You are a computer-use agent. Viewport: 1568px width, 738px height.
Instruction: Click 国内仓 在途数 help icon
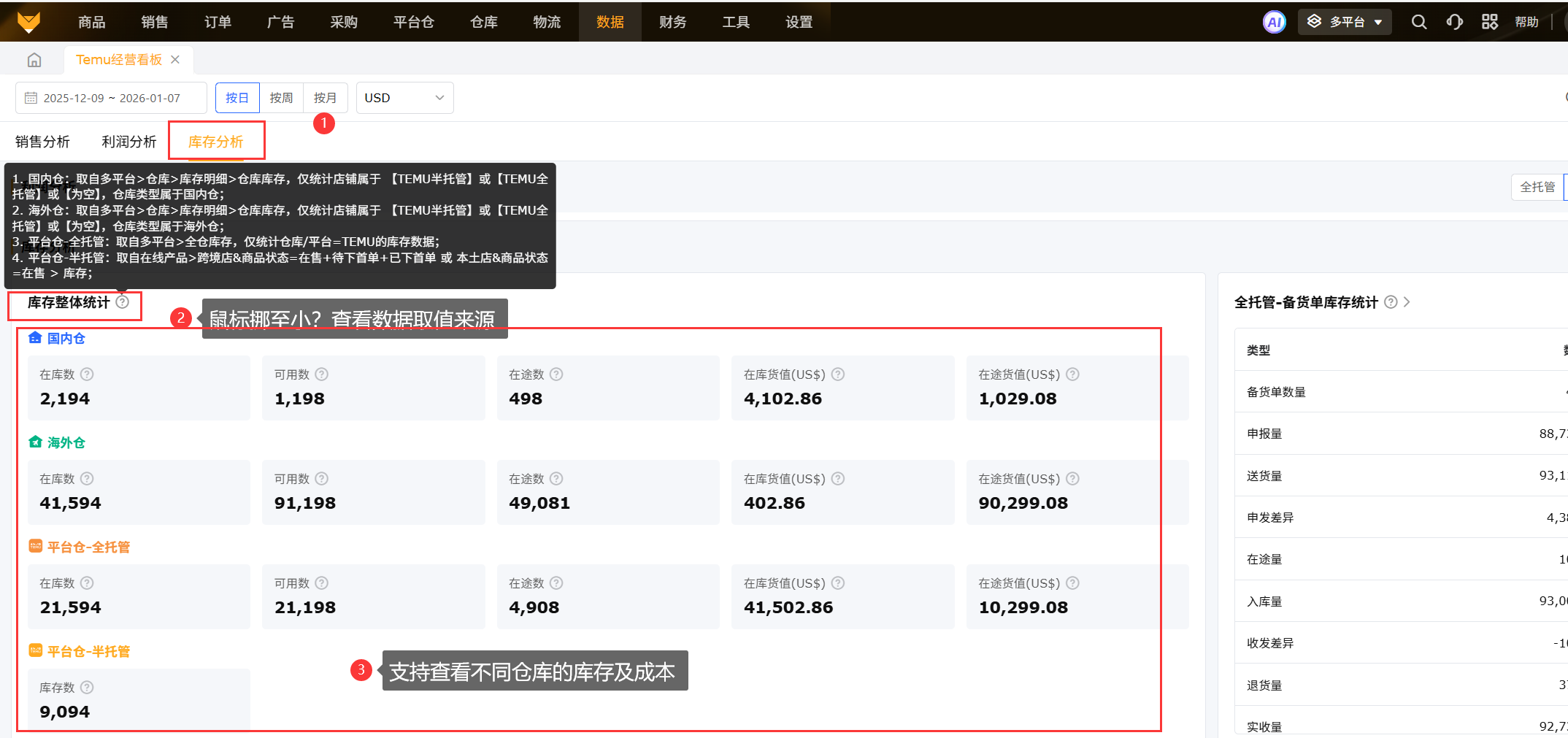click(x=556, y=374)
